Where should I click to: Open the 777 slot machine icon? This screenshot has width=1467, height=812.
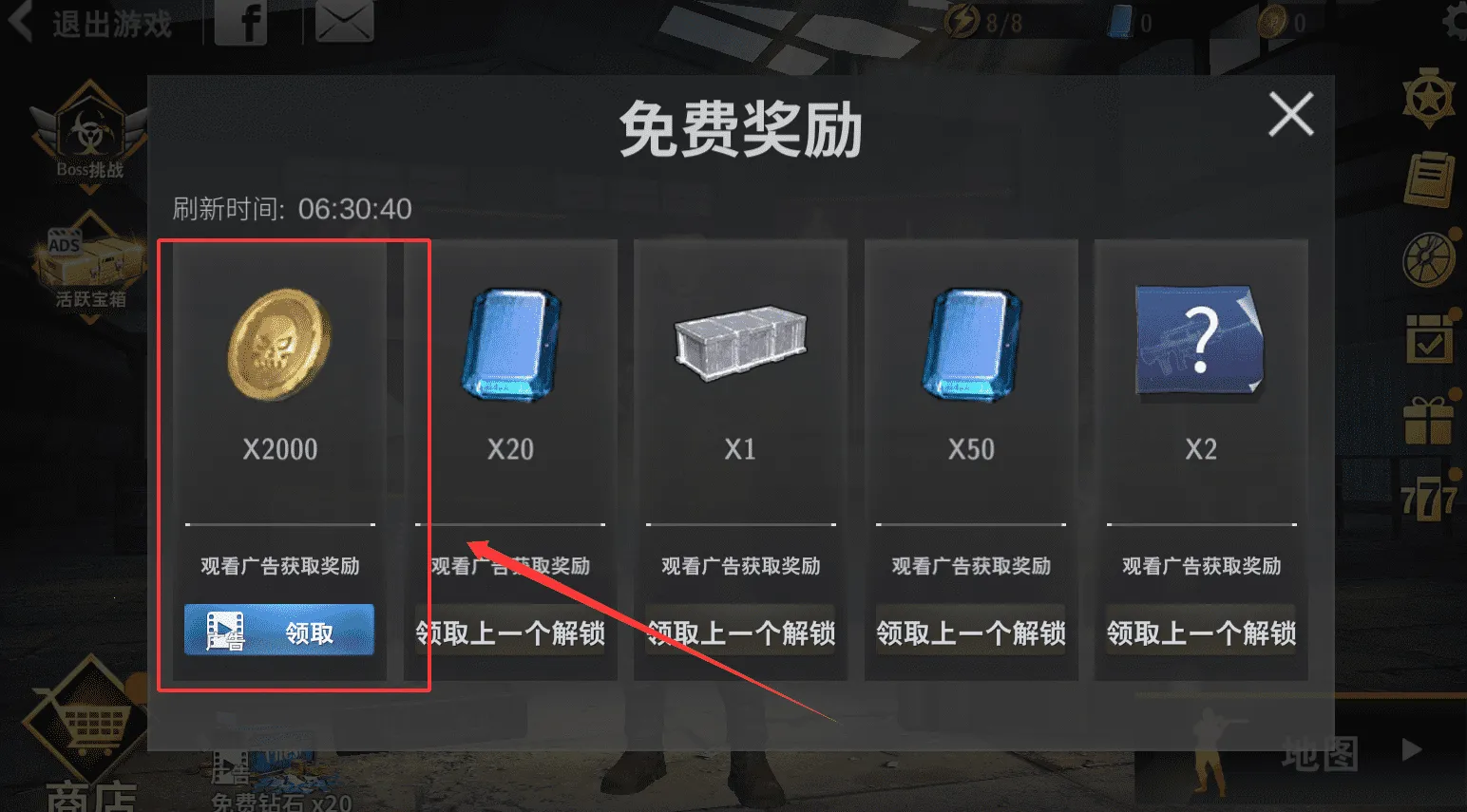click(x=1428, y=497)
